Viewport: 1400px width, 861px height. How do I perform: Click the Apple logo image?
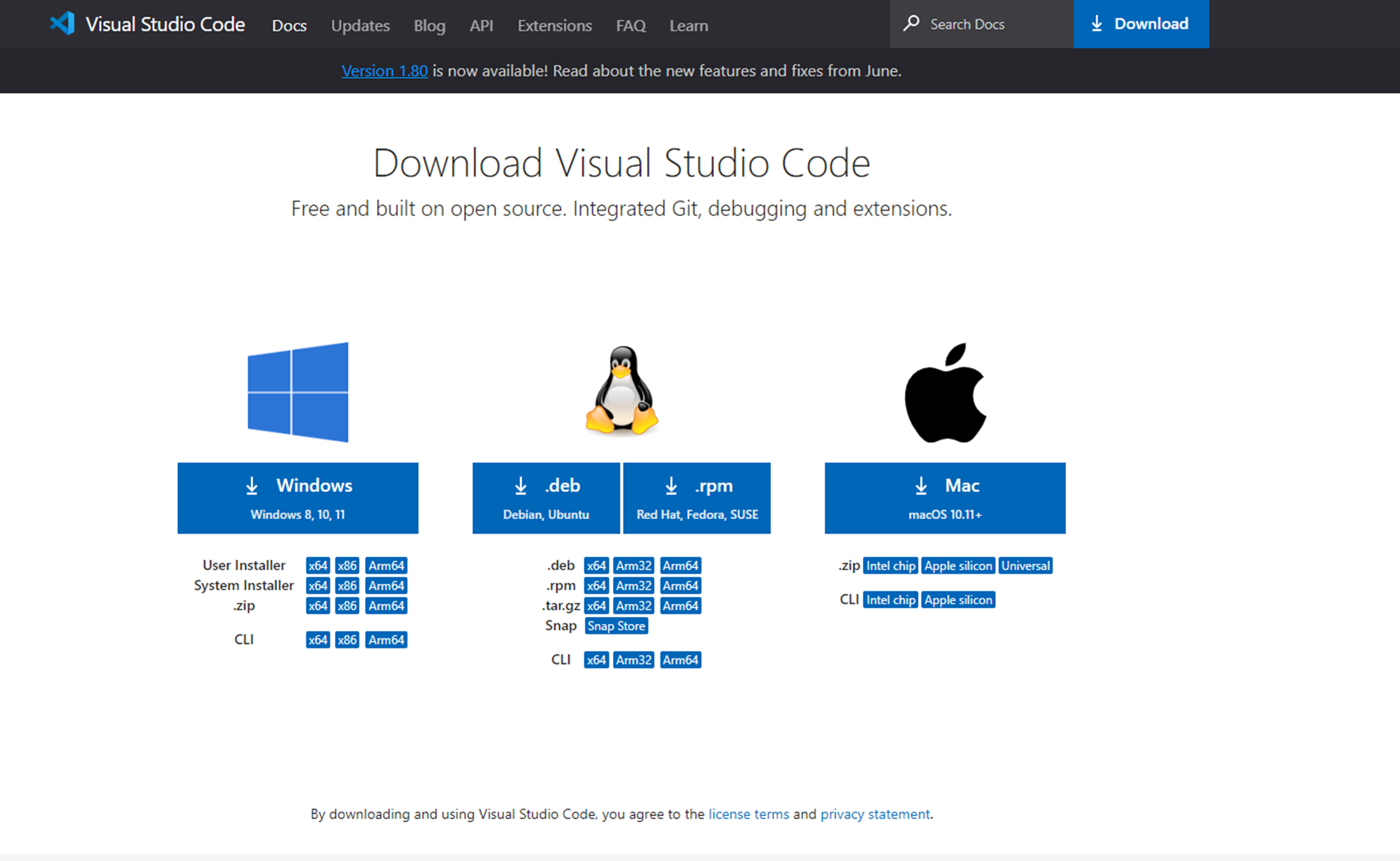945,393
